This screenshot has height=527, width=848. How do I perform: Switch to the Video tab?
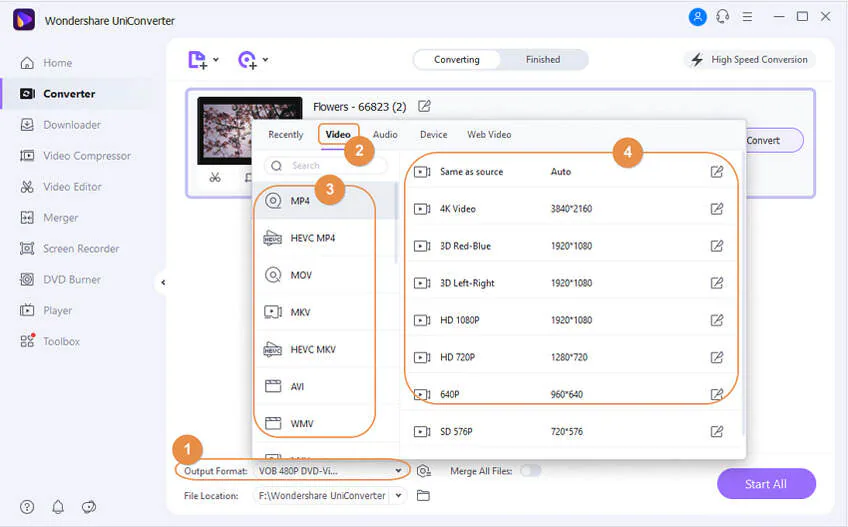click(338, 135)
